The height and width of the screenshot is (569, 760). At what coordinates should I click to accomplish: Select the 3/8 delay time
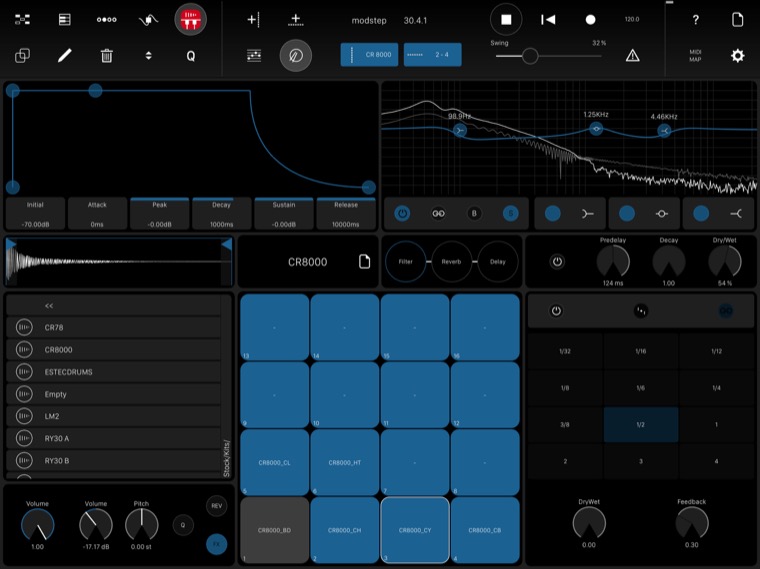coord(565,425)
